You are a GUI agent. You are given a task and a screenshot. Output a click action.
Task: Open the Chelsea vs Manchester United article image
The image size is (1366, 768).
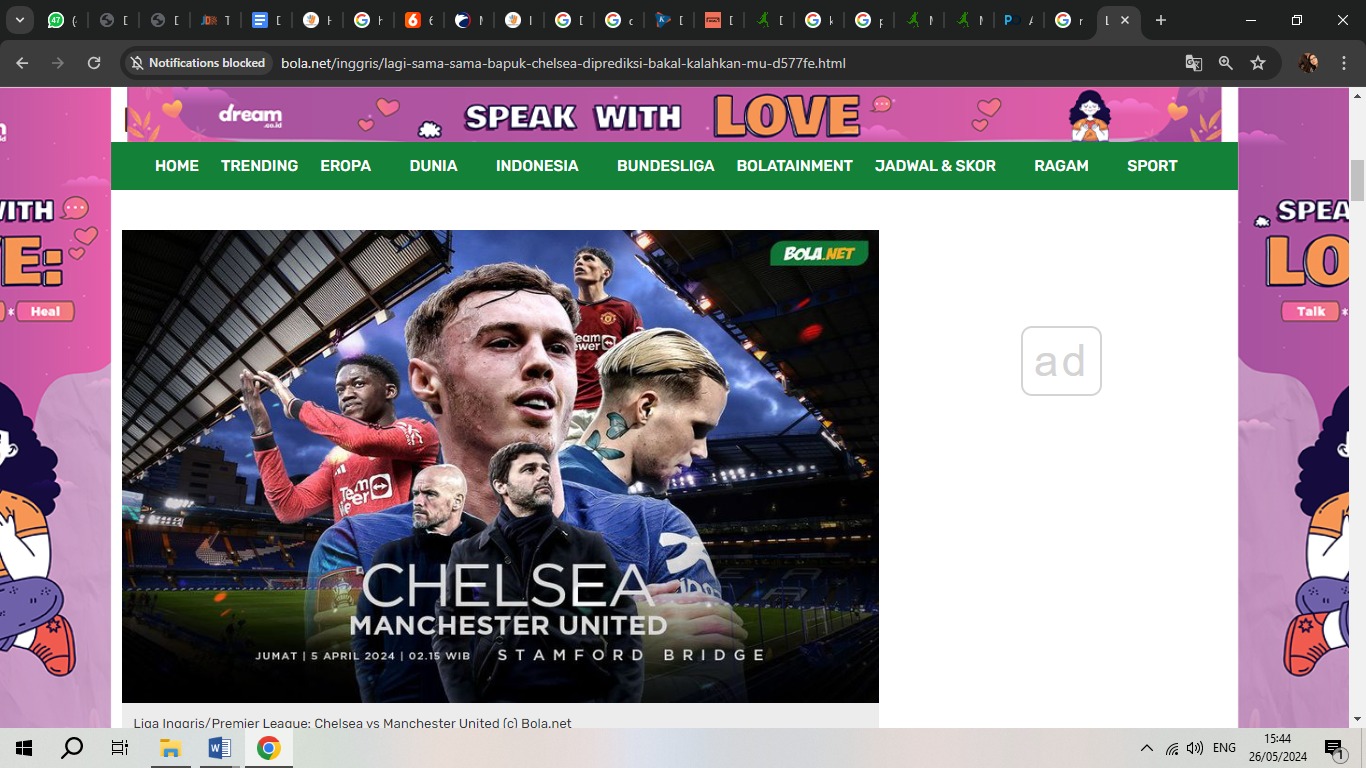(x=500, y=466)
